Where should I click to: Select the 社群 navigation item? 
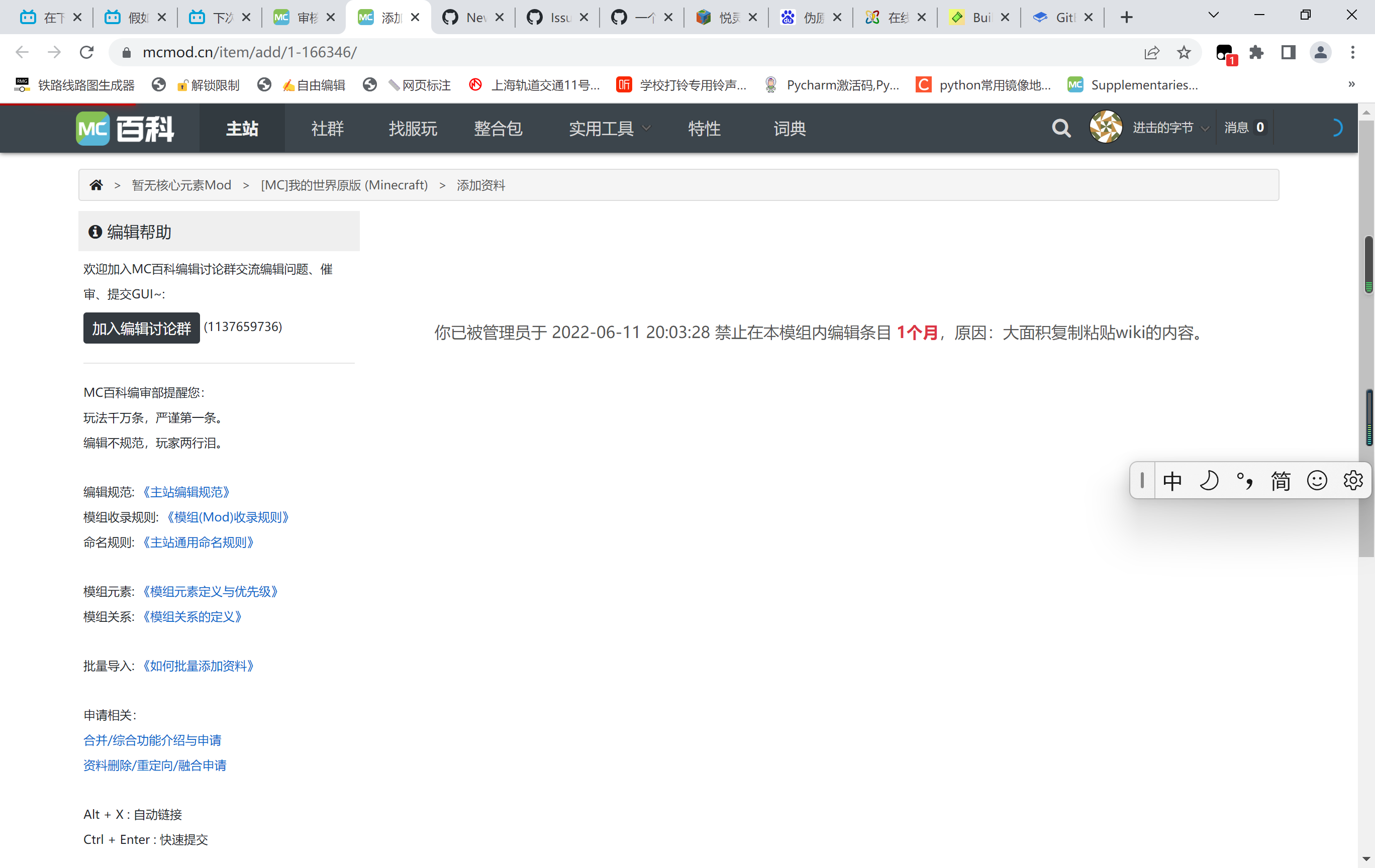pyautogui.click(x=328, y=129)
